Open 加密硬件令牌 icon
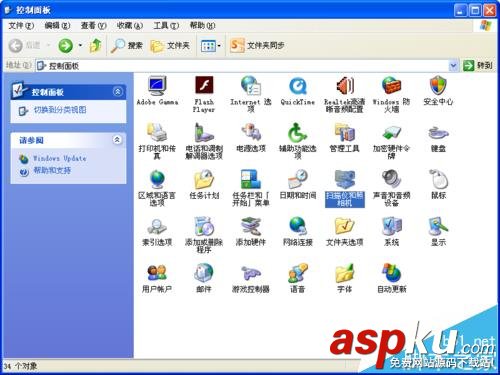 (391, 133)
